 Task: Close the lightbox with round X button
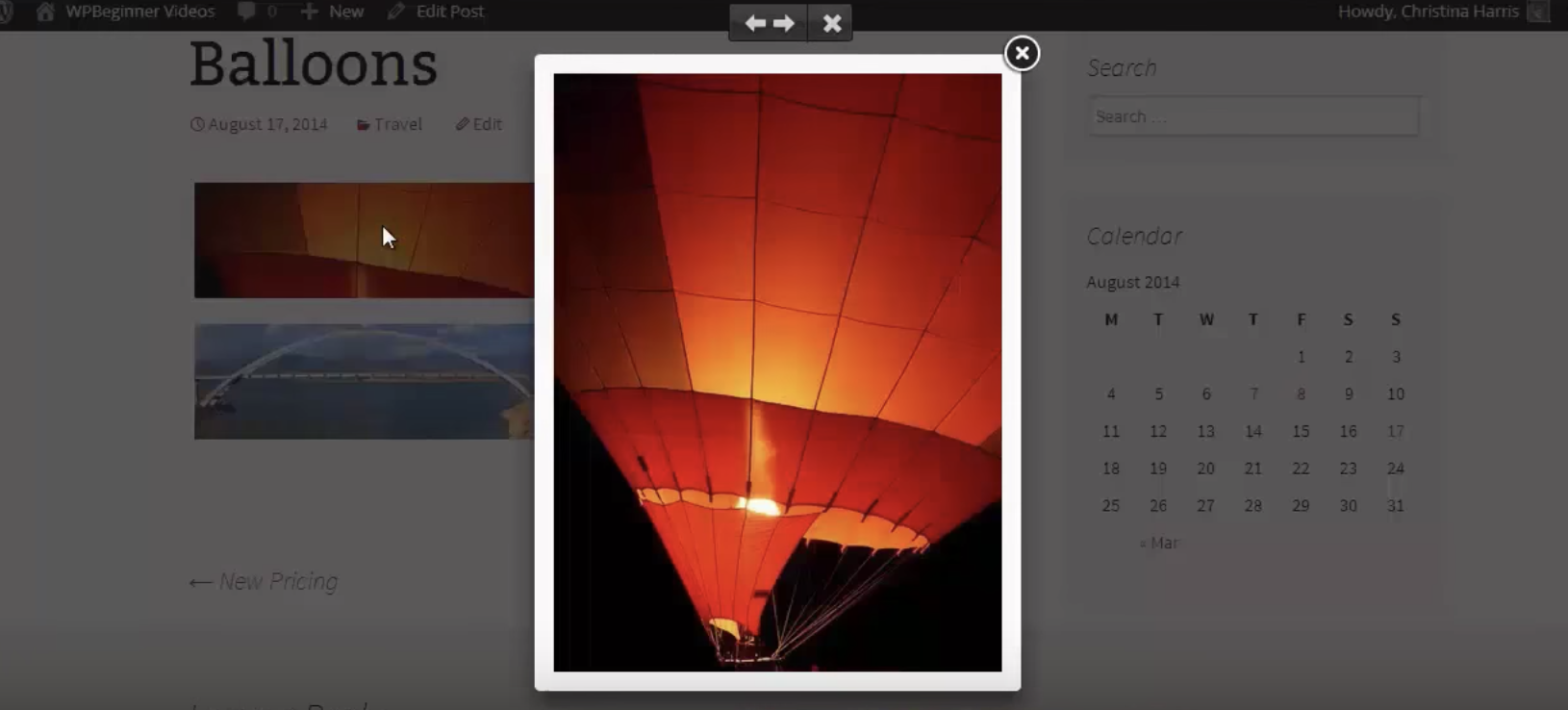pos(1022,53)
